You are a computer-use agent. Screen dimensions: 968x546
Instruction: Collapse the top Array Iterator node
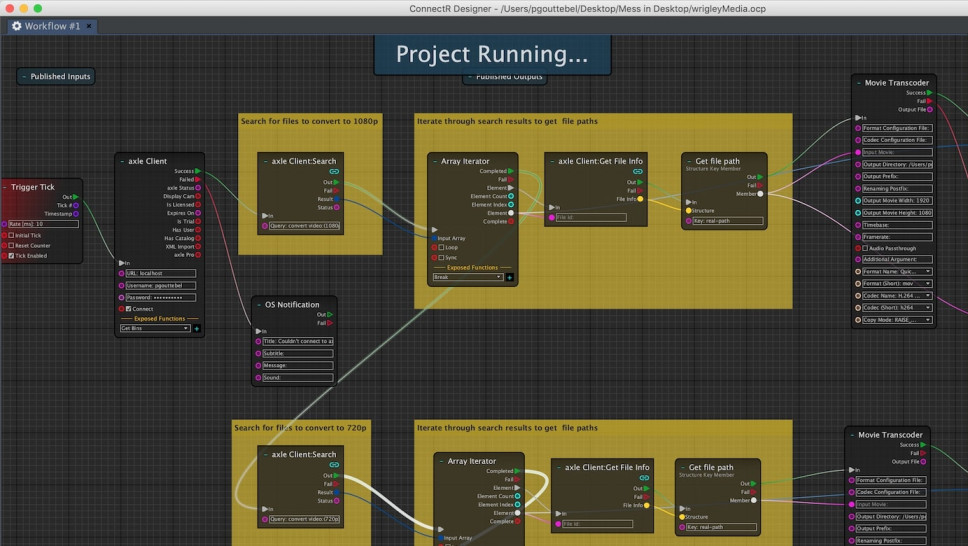(435, 161)
